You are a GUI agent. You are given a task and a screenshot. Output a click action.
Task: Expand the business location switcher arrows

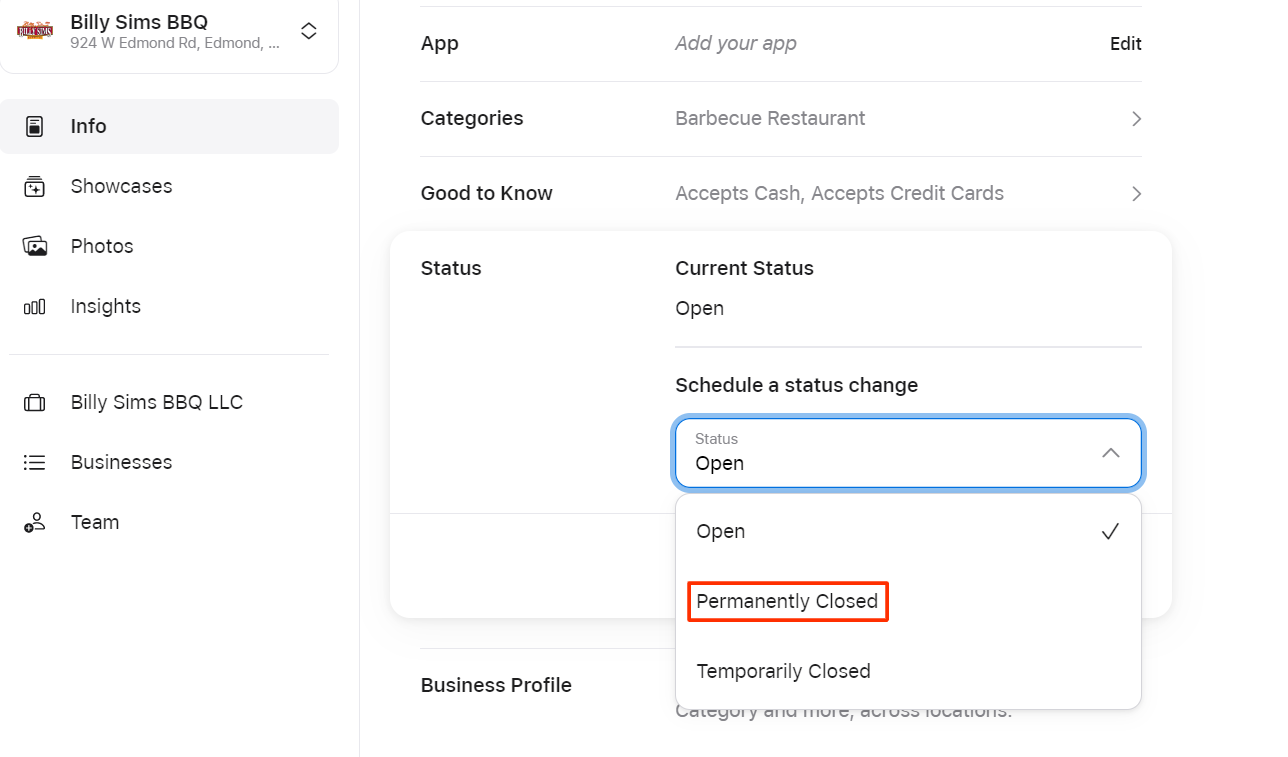tap(309, 31)
